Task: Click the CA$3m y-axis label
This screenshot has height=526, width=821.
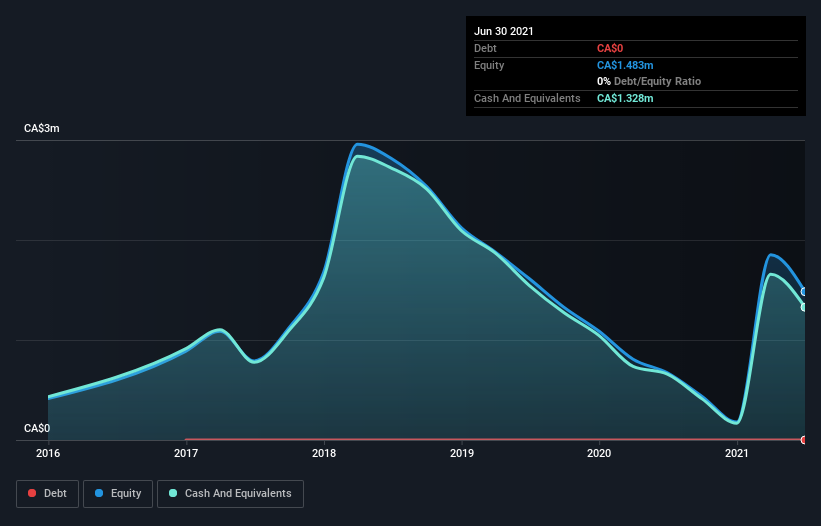Action: (42, 128)
